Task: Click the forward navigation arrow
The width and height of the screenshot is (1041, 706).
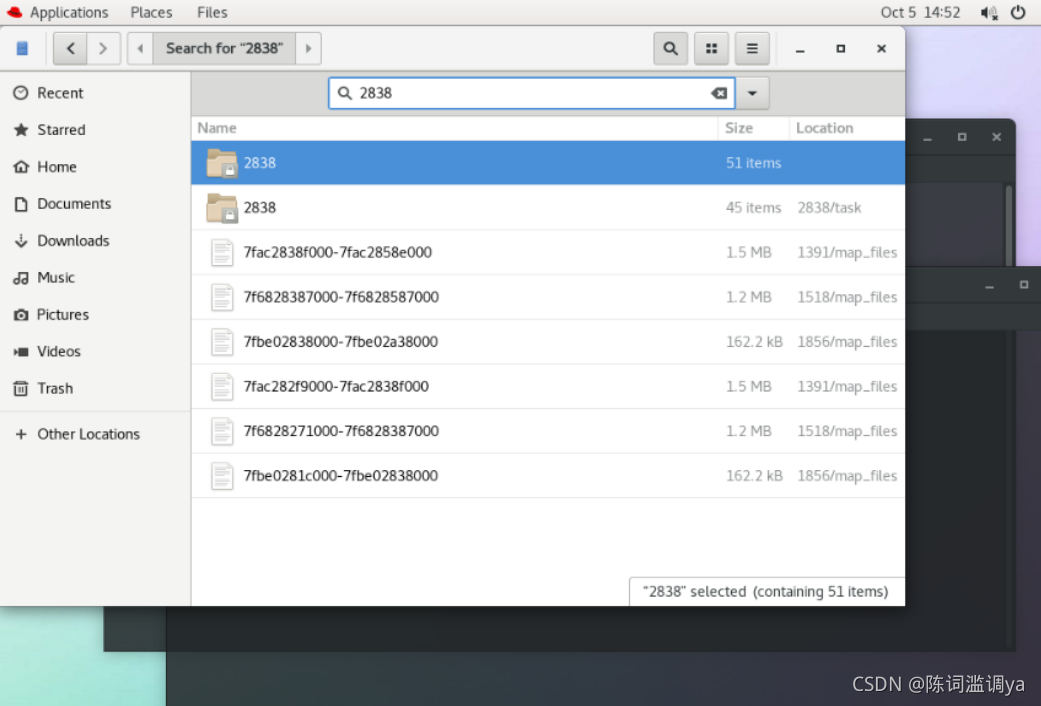Action: (103, 48)
